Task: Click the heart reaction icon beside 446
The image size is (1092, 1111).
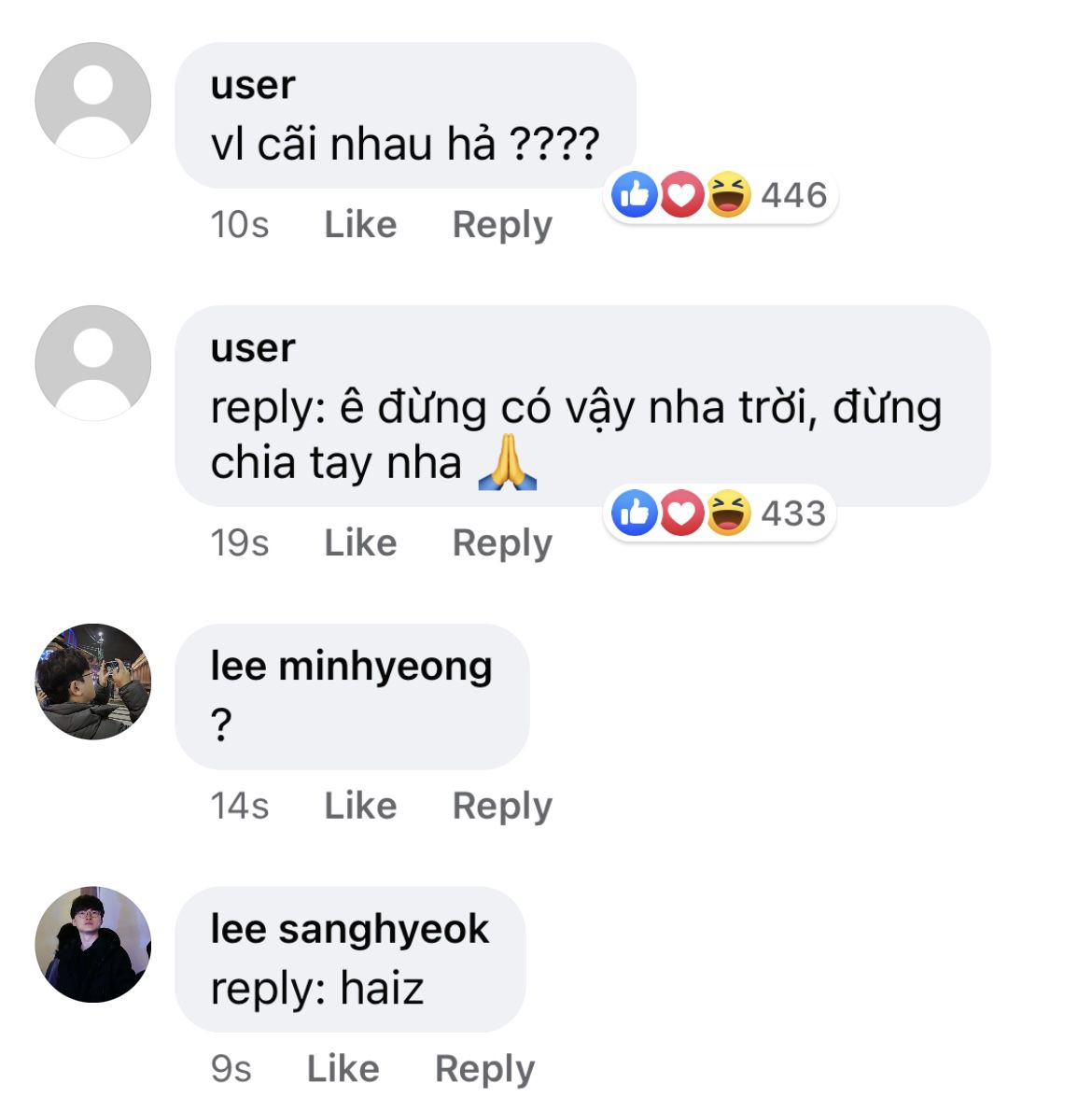Action: 682,194
